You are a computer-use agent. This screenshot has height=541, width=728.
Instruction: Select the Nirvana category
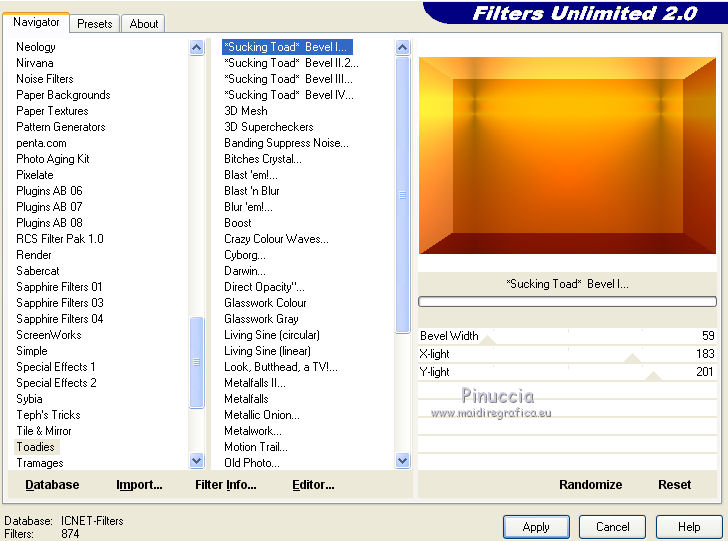[x=35, y=63]
